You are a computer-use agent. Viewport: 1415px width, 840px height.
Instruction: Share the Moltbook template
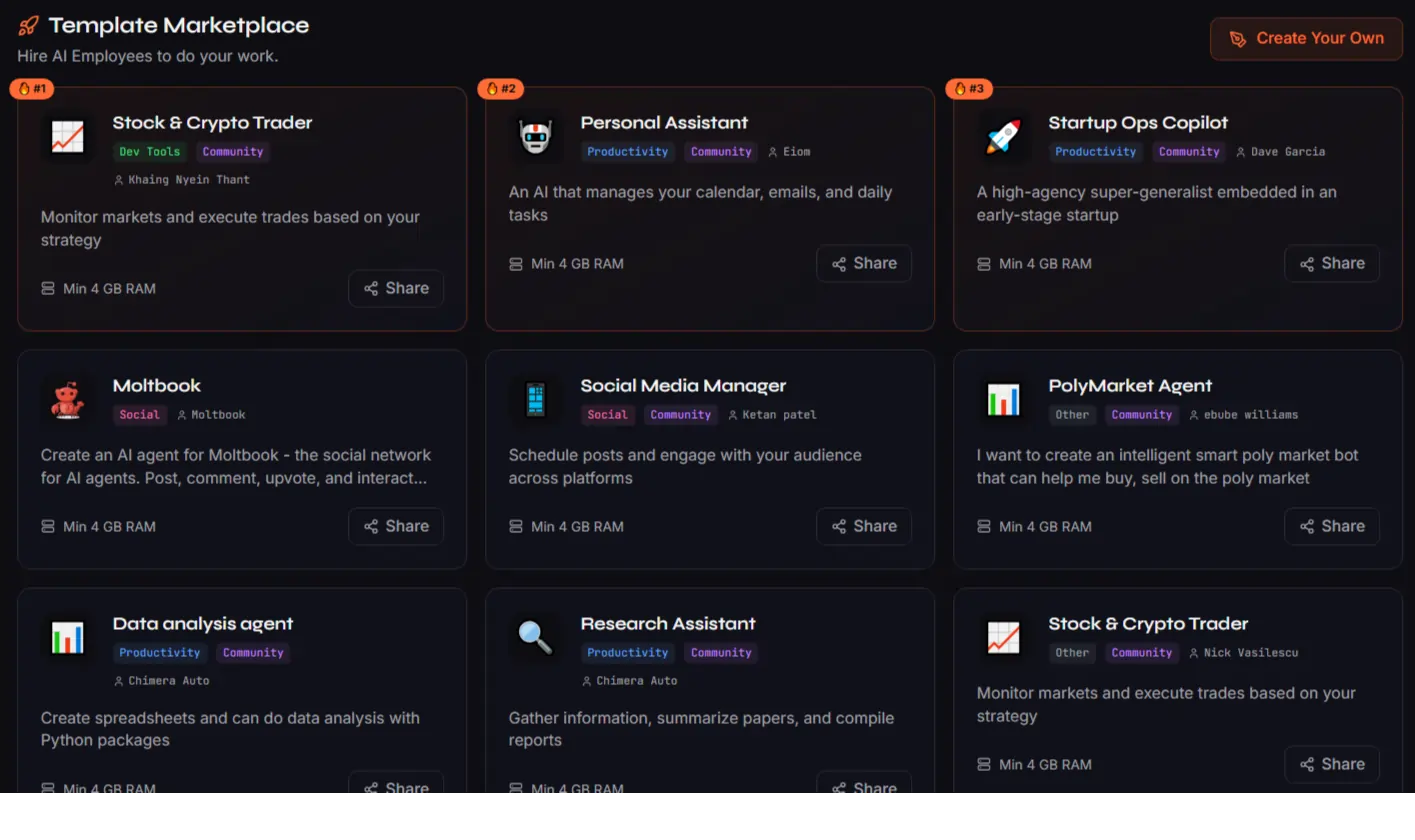coord(396,527)
